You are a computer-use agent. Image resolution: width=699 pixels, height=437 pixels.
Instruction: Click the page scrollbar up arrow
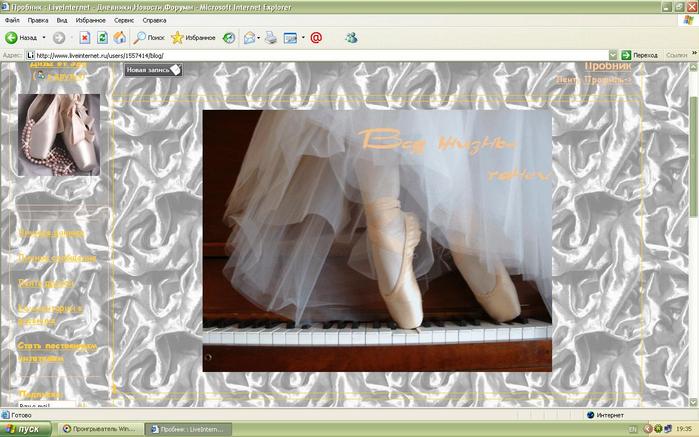pyautogui.click(x=693, y=67)
